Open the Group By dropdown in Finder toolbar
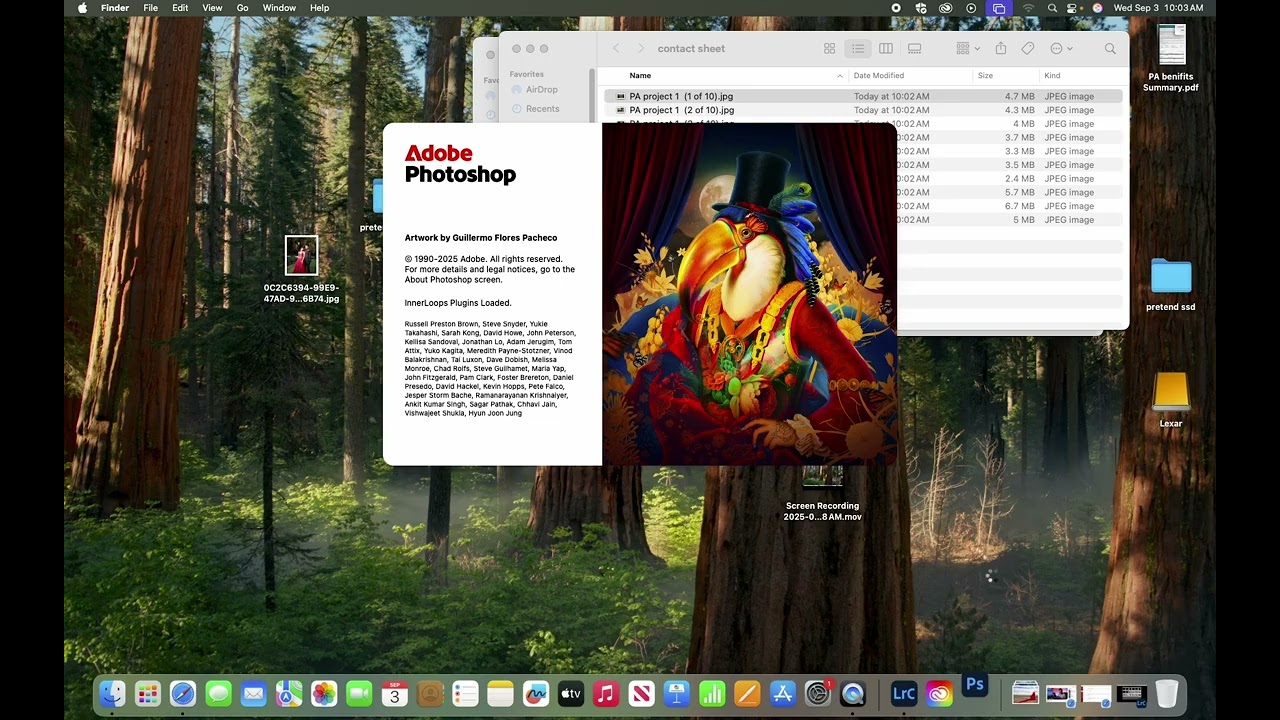Screen dimensions: 1280x720 tap(967, 49)
